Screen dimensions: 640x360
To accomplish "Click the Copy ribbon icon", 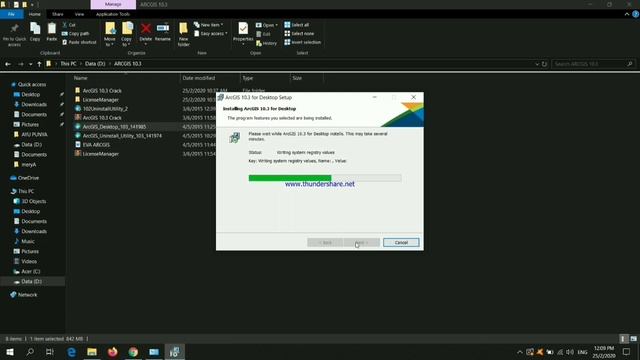I will [35, 28].
